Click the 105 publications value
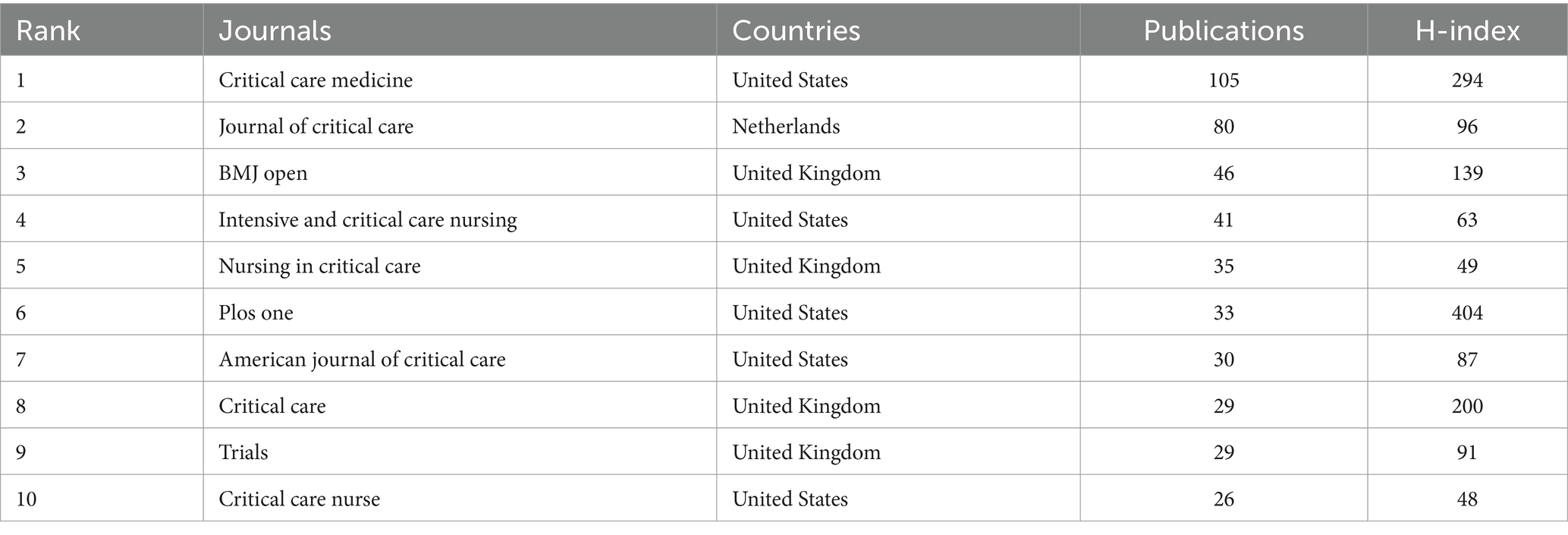This screenshot has width=1568, height=535. (1224, 80)
